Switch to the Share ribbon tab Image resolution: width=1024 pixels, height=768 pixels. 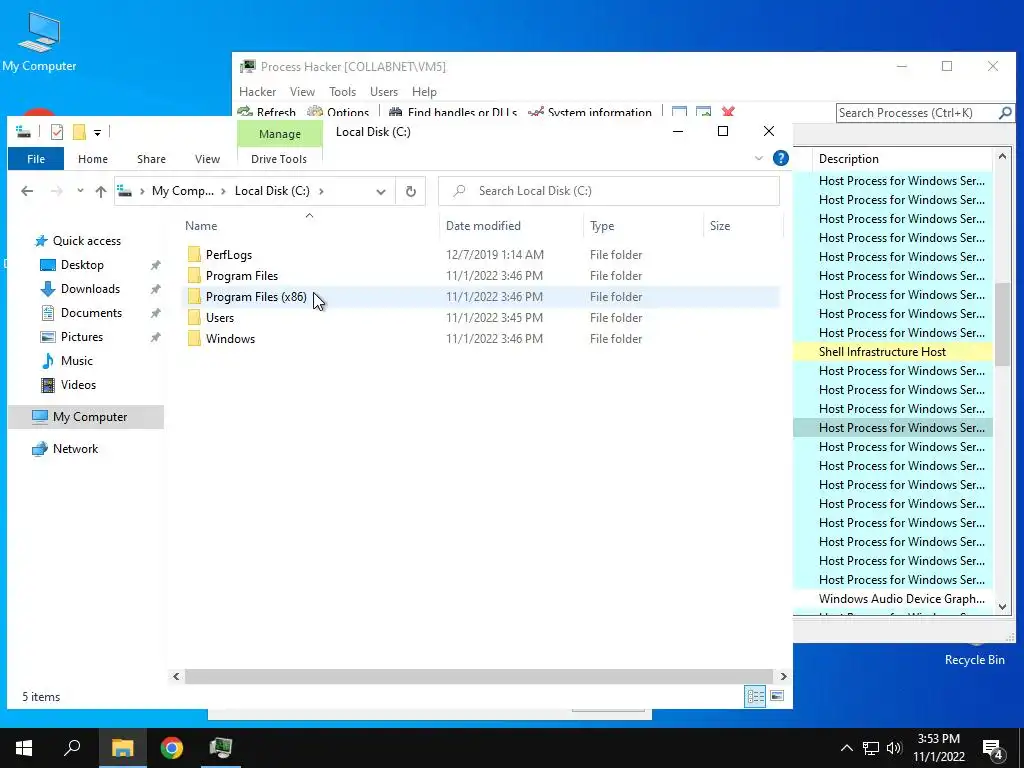151,159
